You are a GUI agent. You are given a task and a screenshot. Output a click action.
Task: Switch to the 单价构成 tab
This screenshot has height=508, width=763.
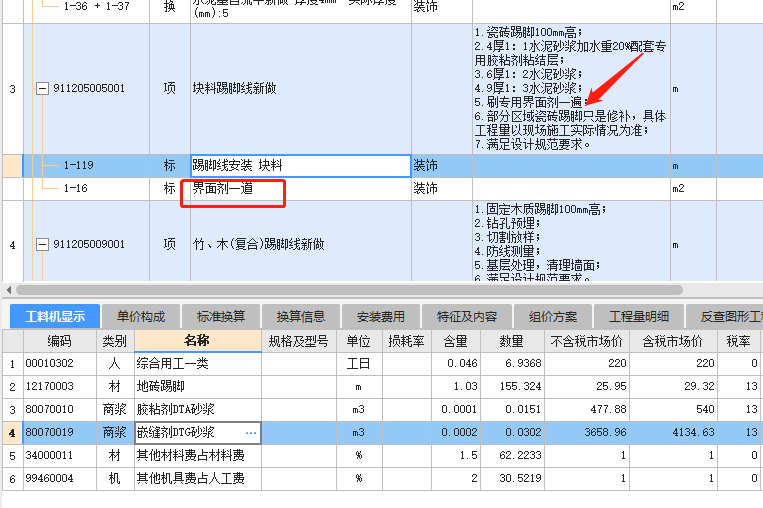point(141,317)
